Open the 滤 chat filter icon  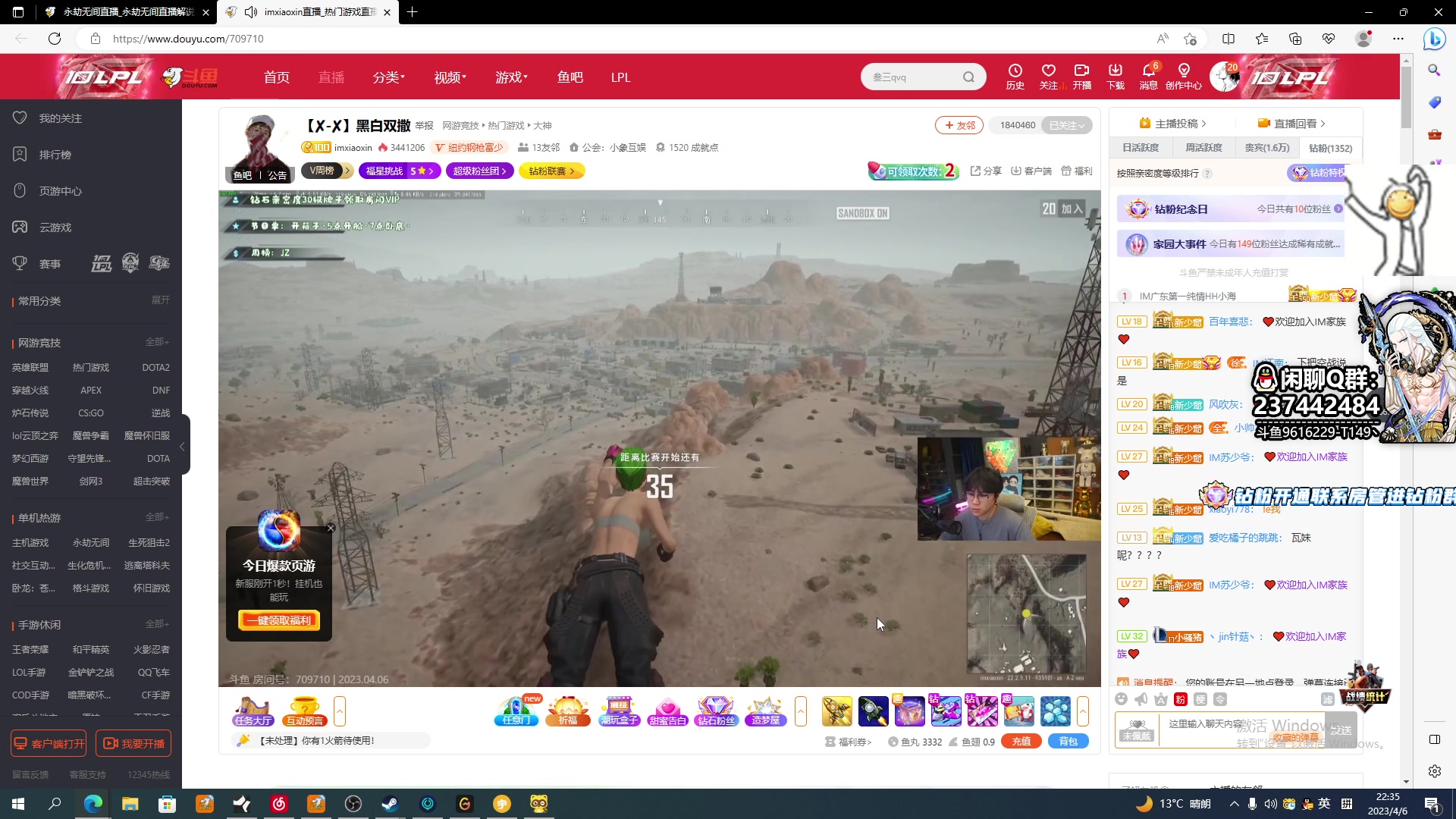(1328, 699)
